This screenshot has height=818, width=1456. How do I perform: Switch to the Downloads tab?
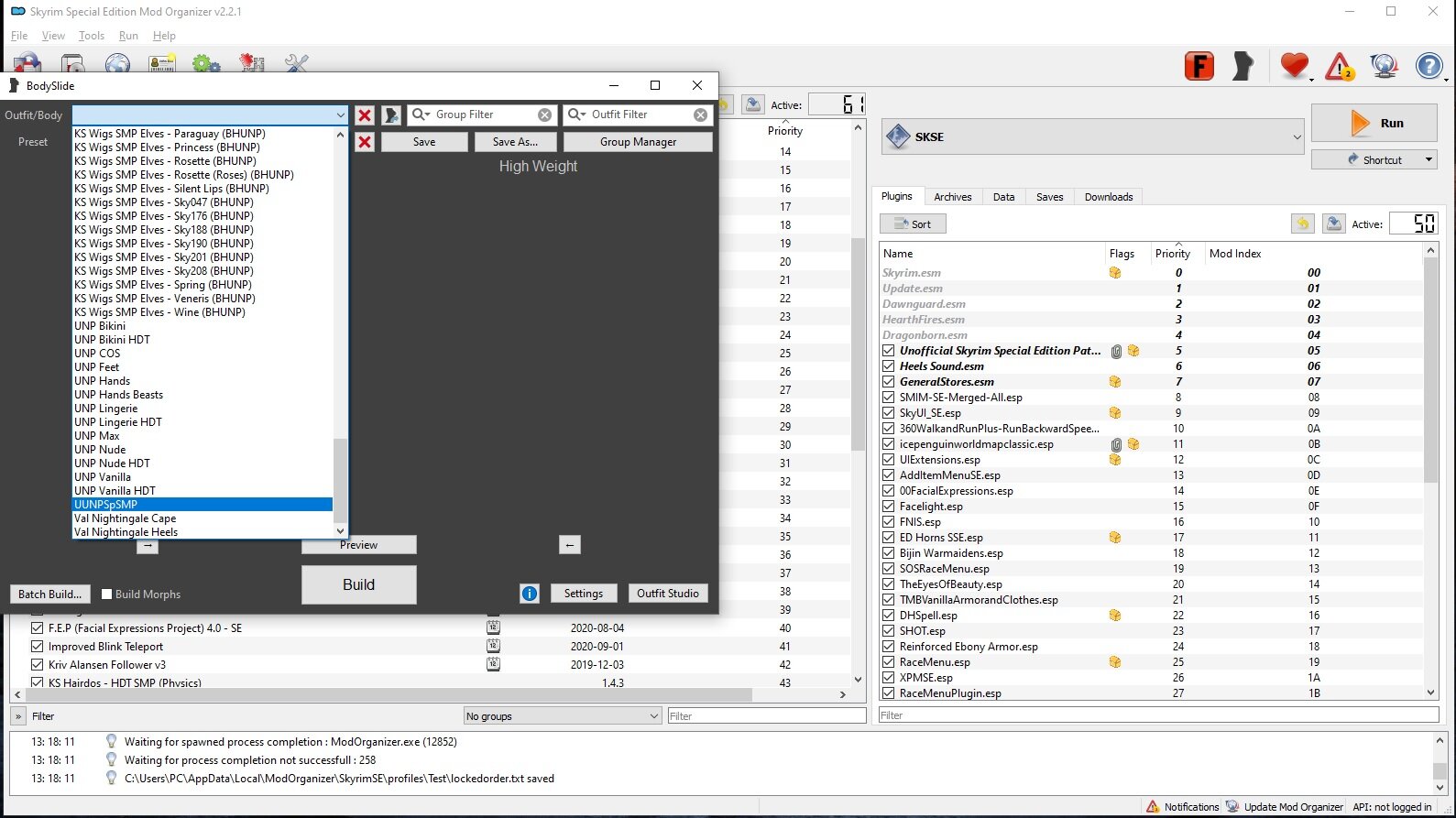(x=1109, y=197)
